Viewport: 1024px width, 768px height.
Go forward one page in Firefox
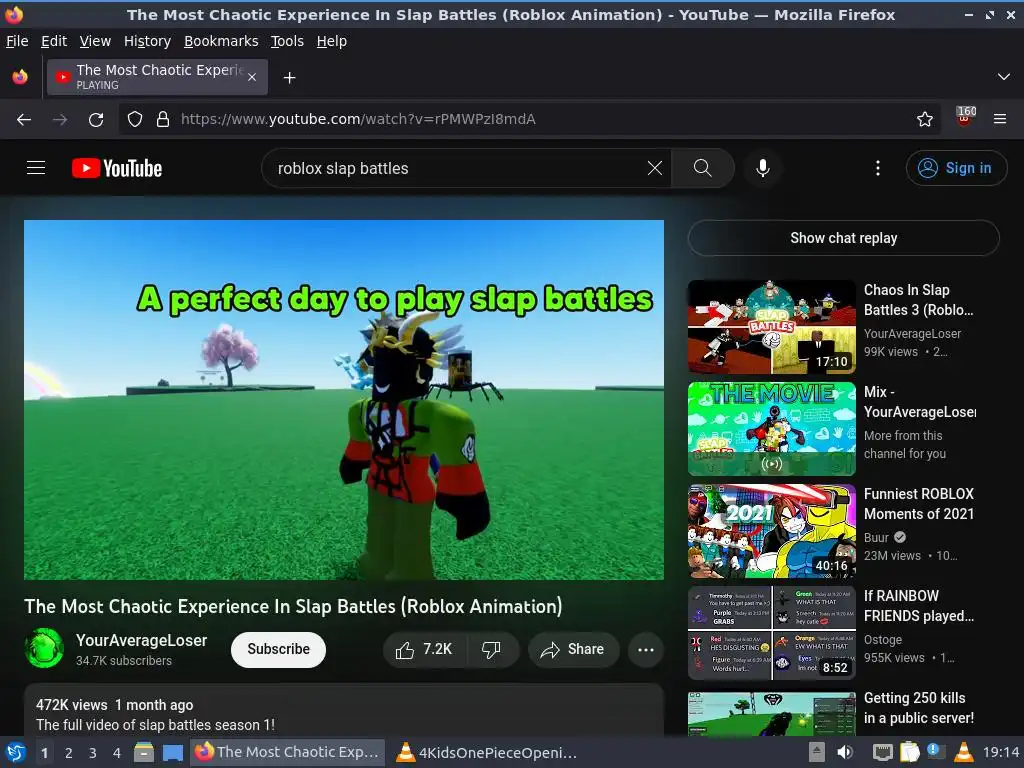pyautogui.click(x=60, y=119)
